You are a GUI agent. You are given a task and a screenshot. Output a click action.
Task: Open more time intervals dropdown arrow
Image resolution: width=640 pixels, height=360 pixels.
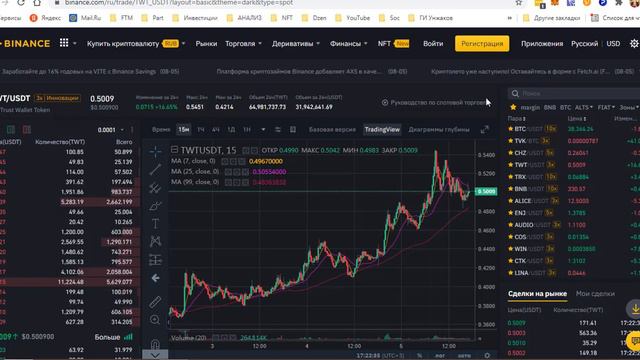pos(263,130)
